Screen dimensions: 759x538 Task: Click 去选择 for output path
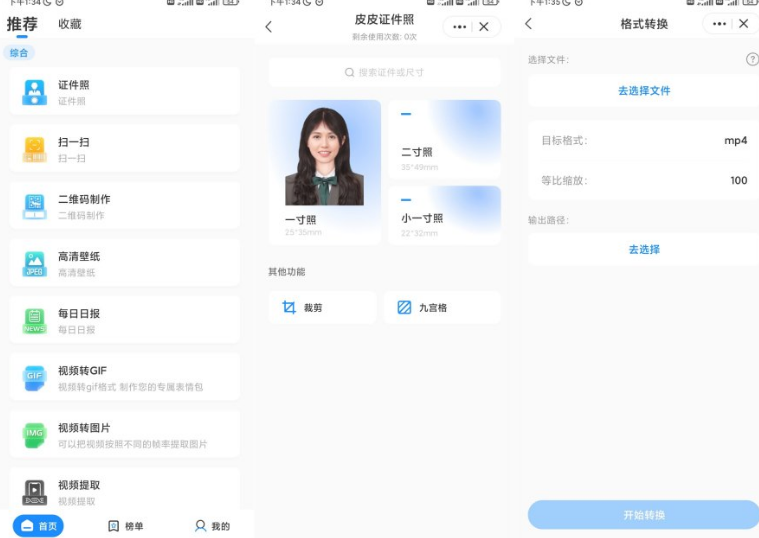pos(644,249)
